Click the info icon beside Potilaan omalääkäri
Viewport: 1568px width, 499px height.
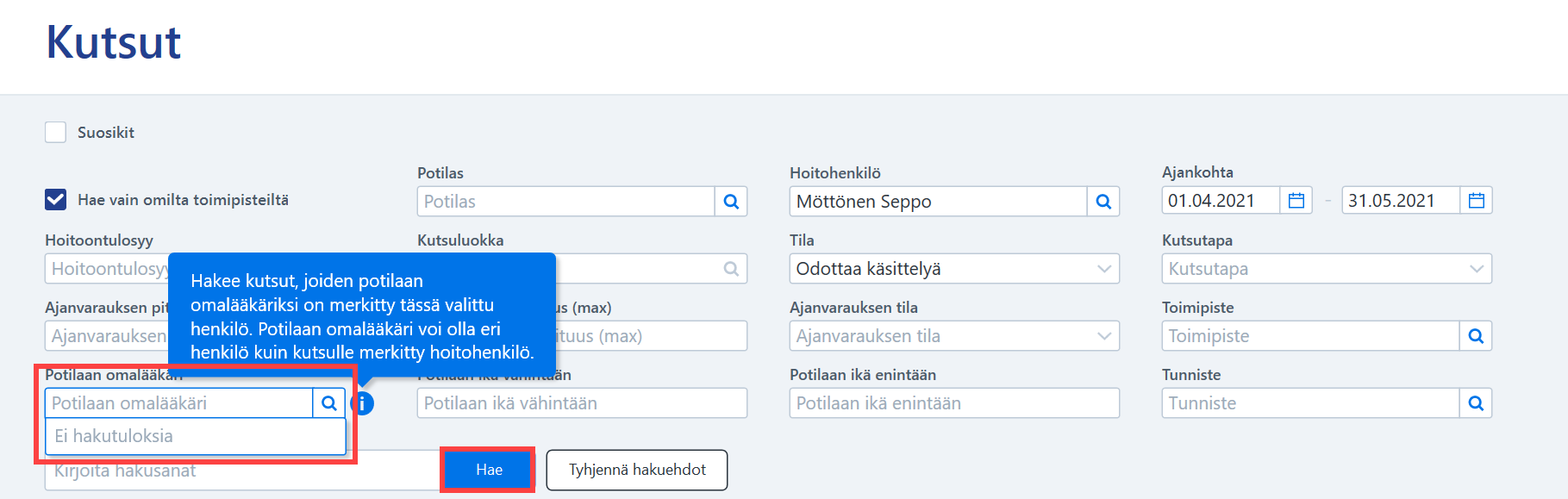click(x=363, y=403)
